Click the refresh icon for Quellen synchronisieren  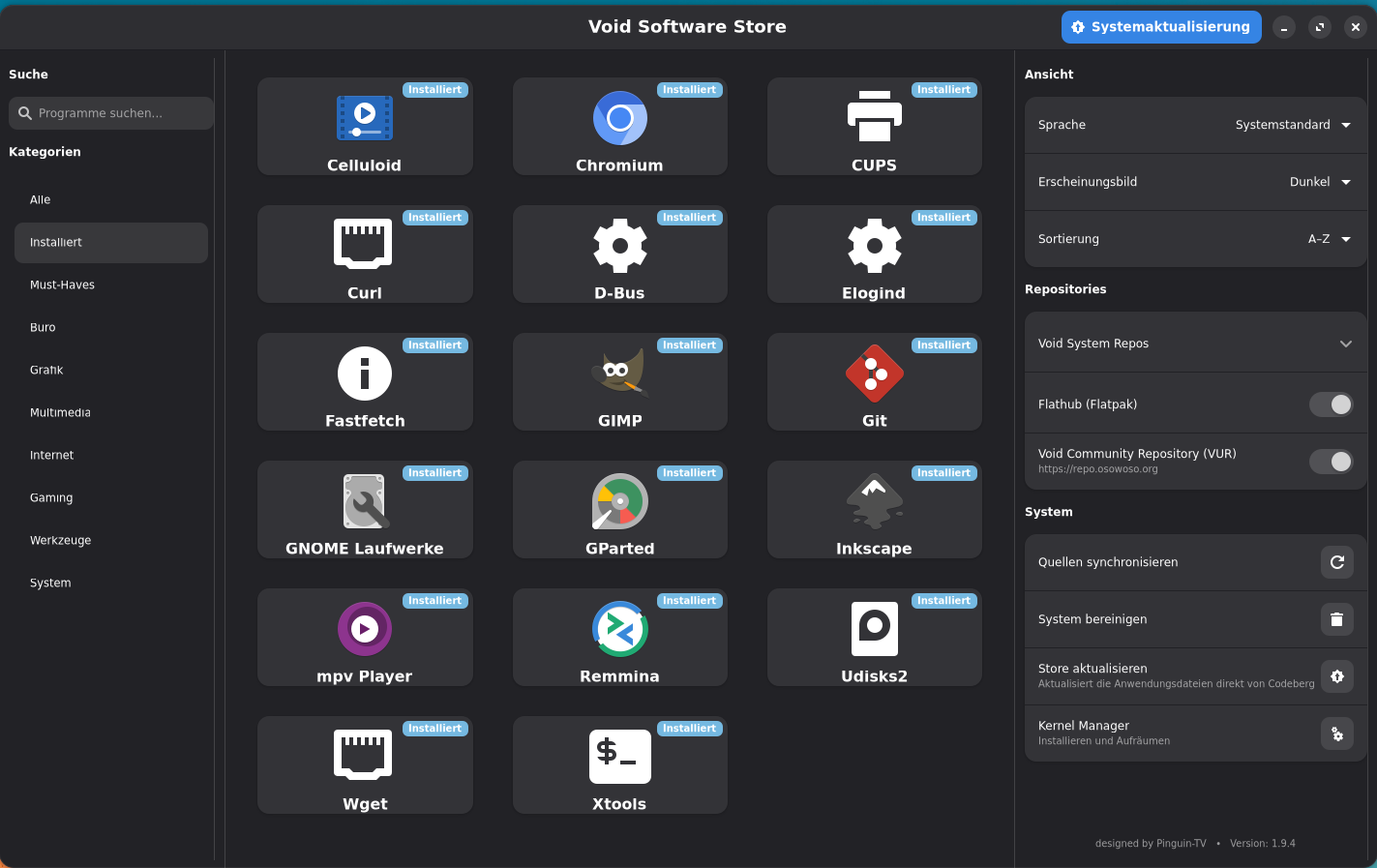[1337, 562]
